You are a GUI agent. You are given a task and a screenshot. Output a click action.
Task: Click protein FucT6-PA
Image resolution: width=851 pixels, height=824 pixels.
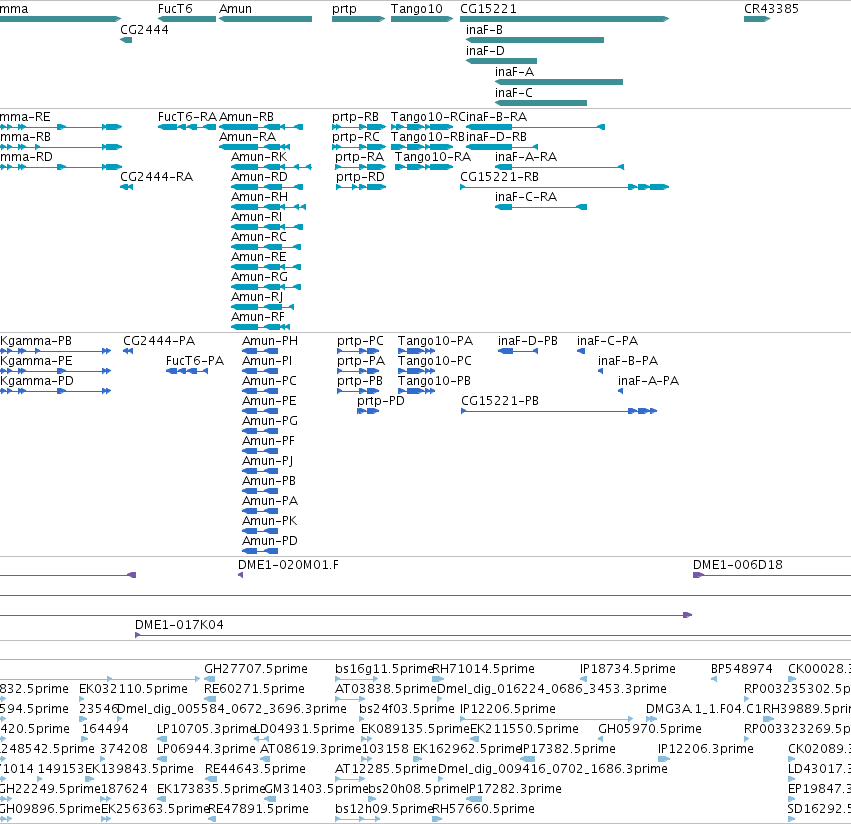pyautogui.click(x=187, y=371)
